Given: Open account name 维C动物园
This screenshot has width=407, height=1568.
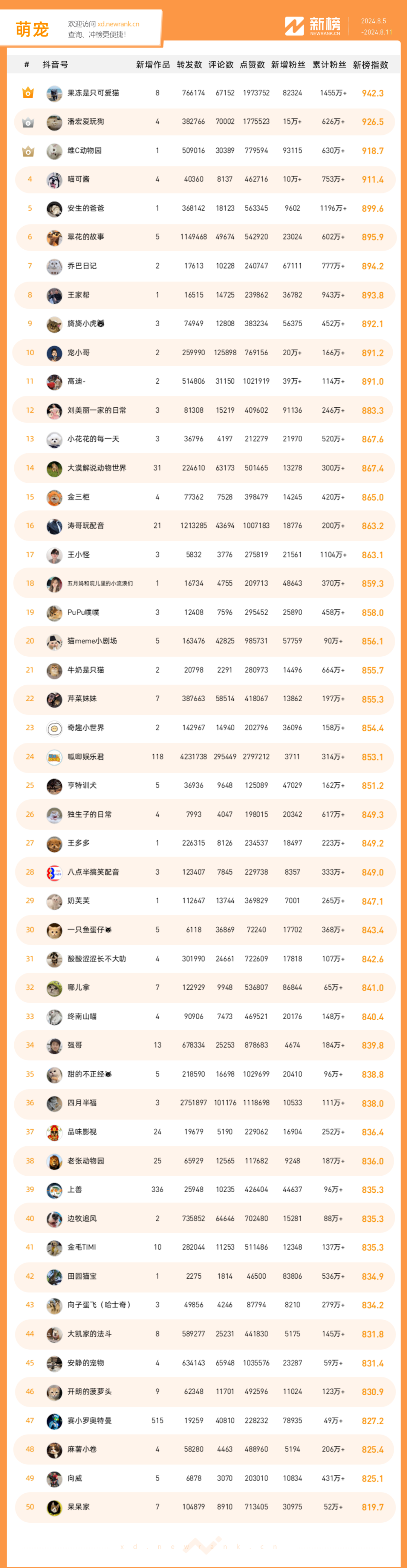Looking at the screenshot, I should [x=84, y=151].
